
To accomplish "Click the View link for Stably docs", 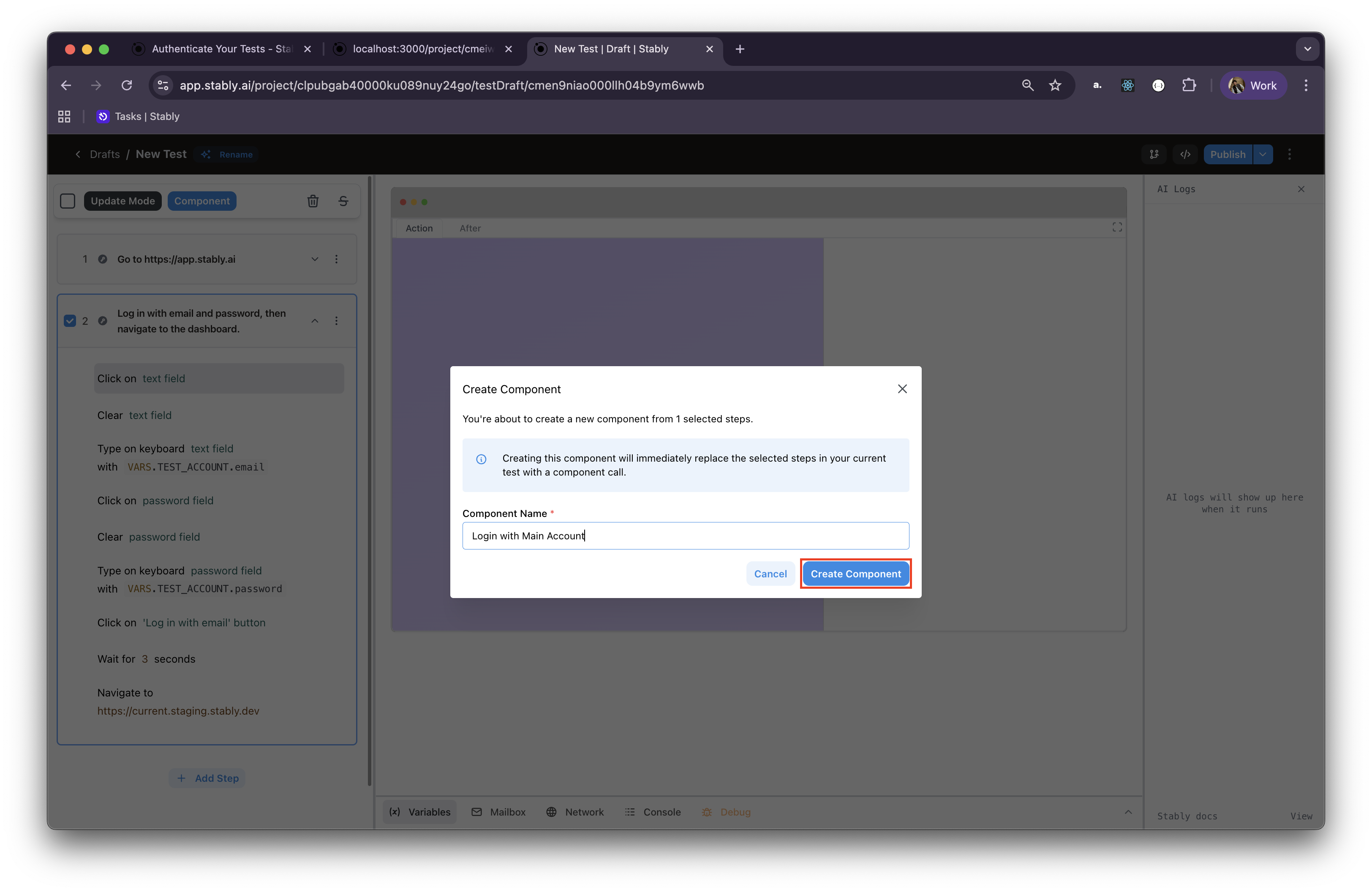I will pos(1301,816).
